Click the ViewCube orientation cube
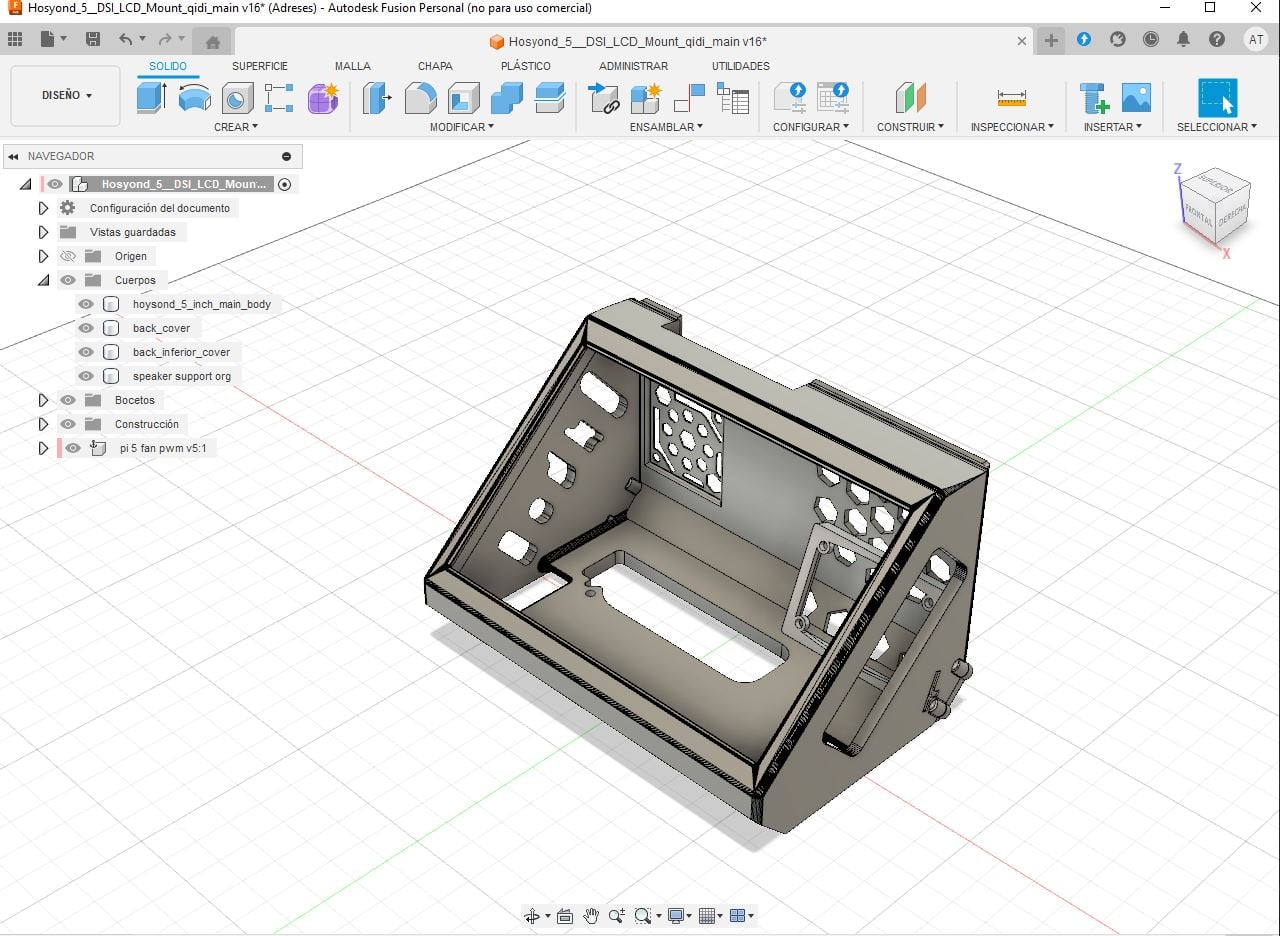 point(1217,207)
